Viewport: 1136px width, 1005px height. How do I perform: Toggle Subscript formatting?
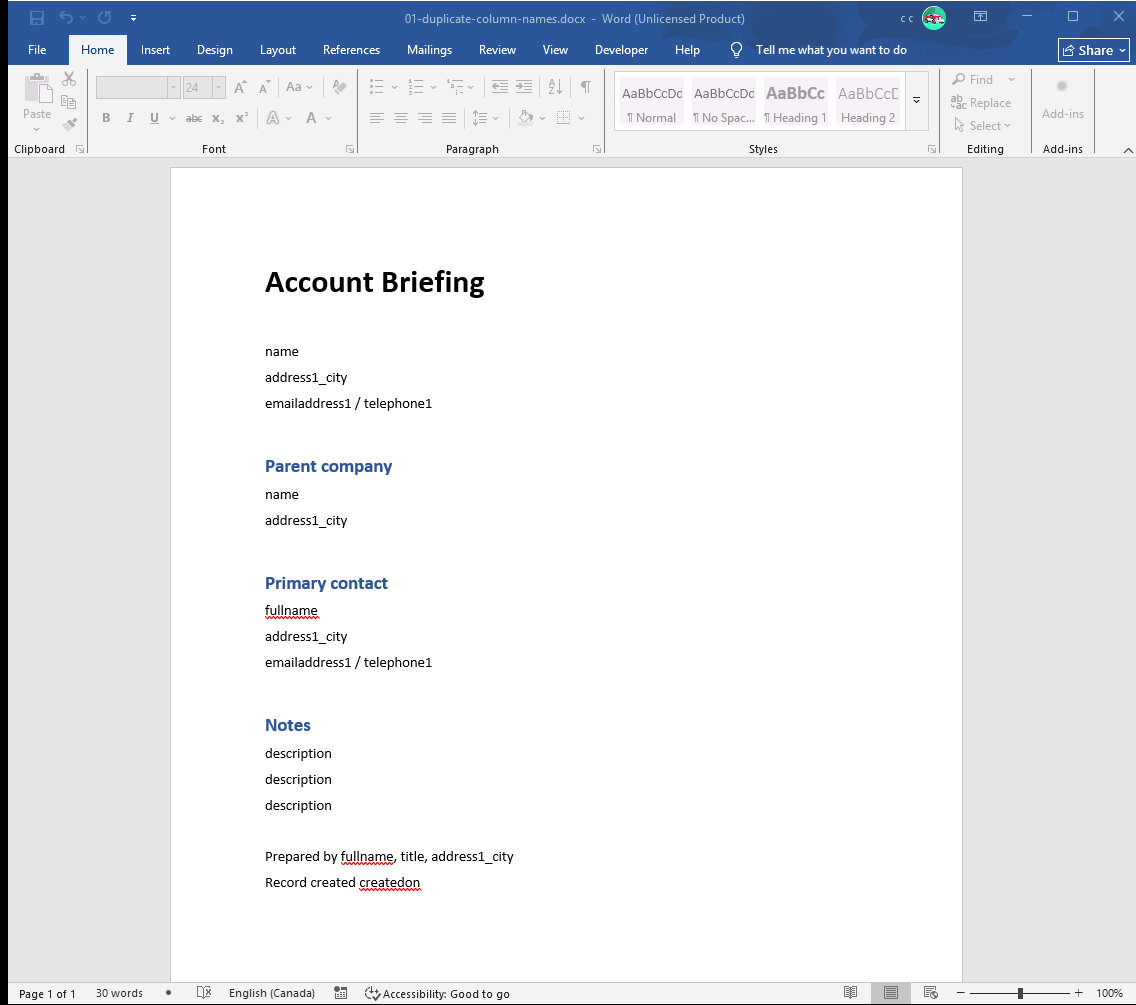tap(218, 118)
